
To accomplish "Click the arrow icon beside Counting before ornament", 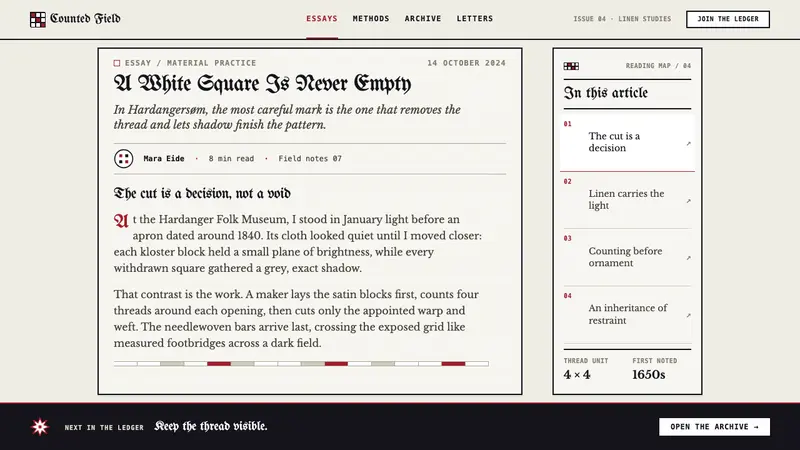I will tap(688, 258).
